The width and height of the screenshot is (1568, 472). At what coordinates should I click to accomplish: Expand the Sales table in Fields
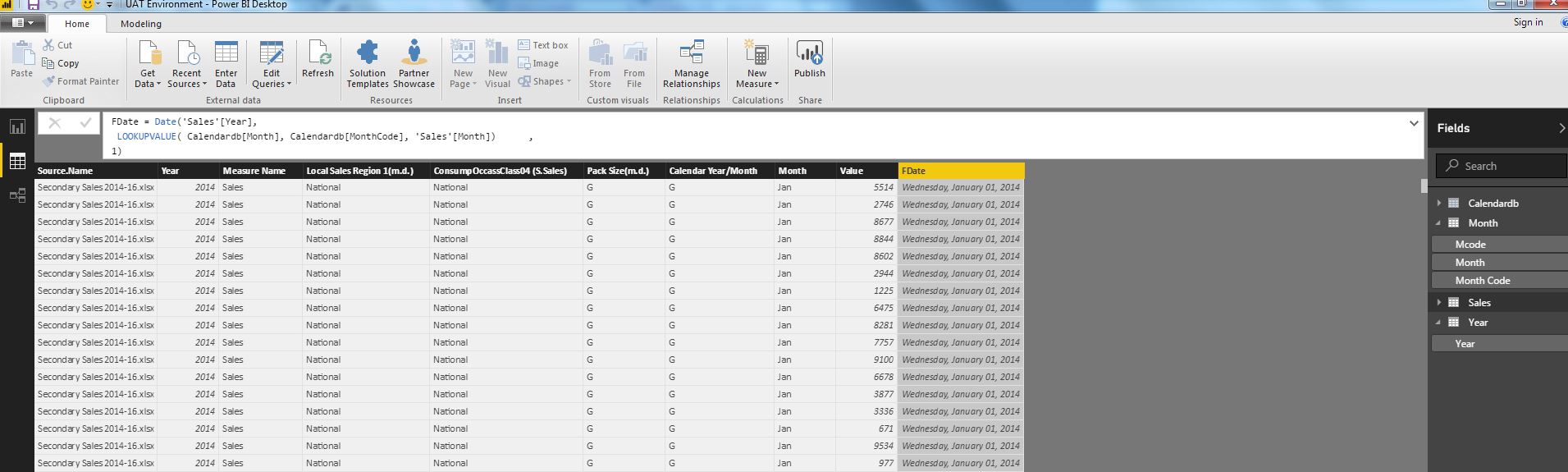point(1438,302)
